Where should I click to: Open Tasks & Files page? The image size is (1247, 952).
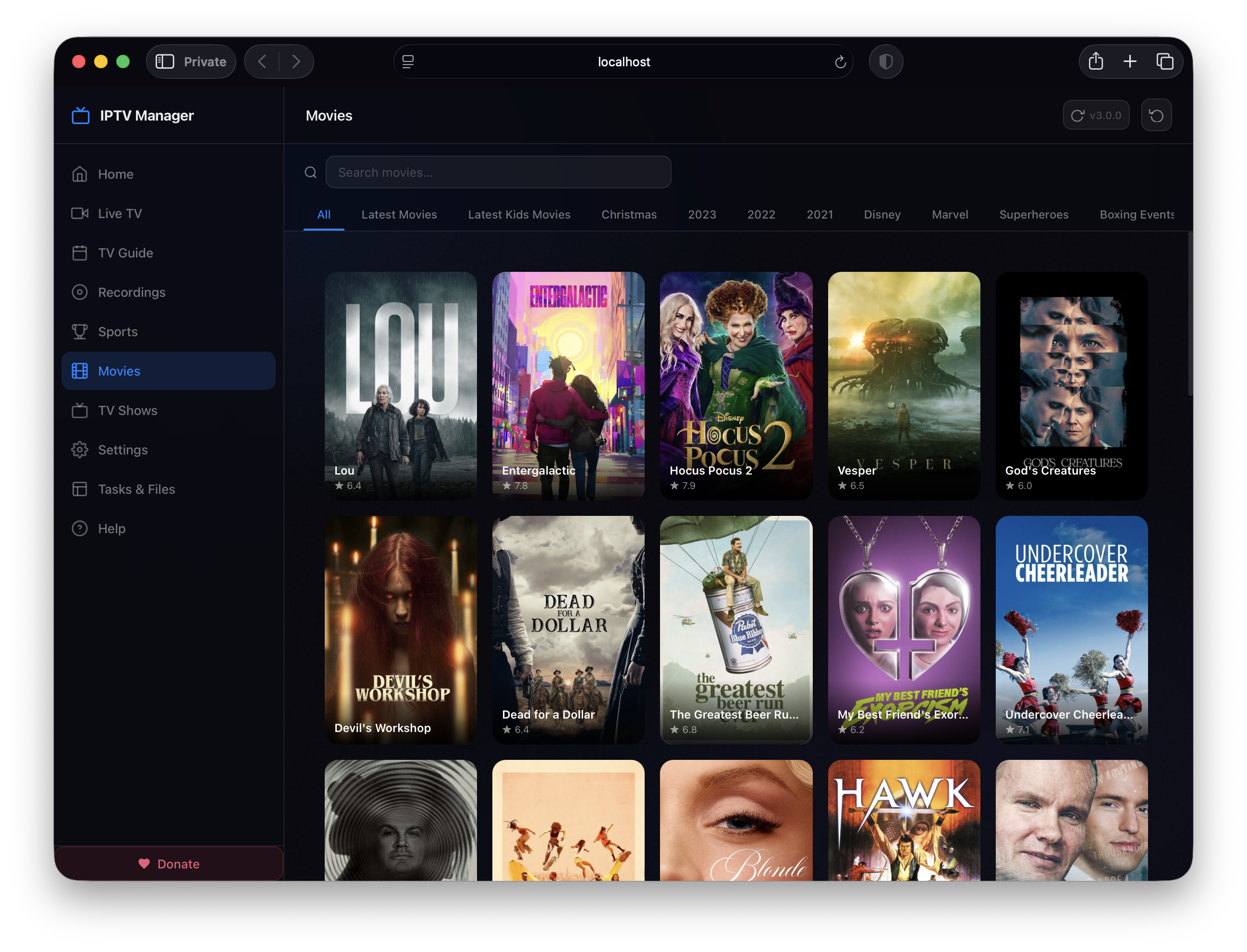click(168, 489)
